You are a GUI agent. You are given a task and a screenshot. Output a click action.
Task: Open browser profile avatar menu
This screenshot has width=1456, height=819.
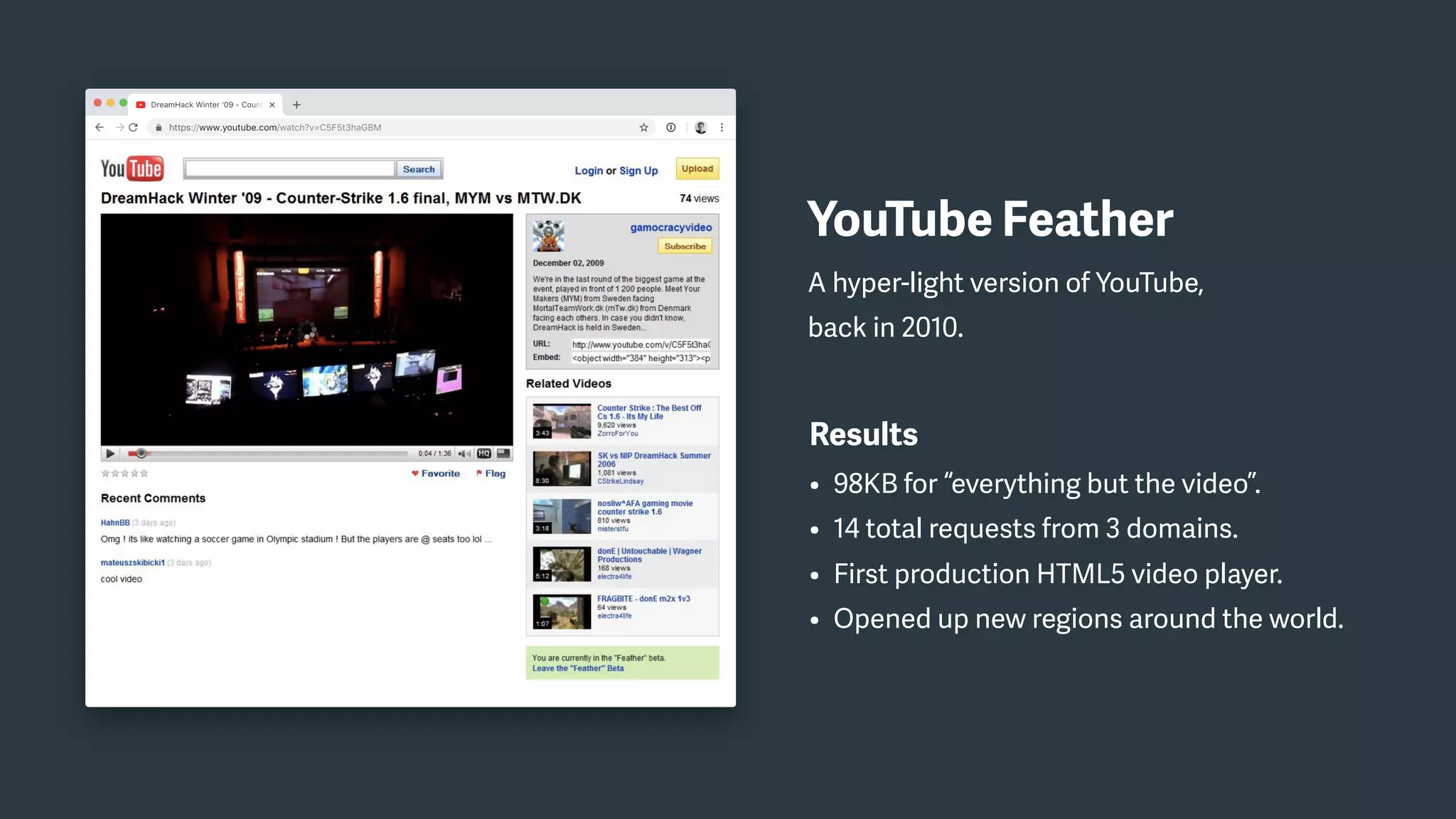700,128
